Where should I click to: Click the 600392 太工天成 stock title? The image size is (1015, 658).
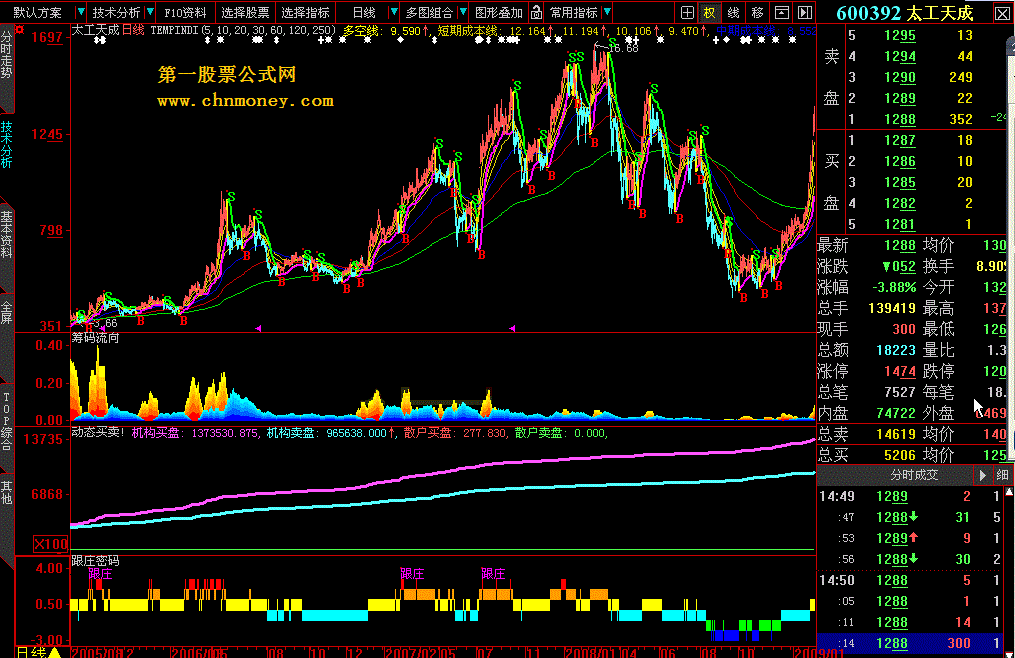[x=904, y=13]
